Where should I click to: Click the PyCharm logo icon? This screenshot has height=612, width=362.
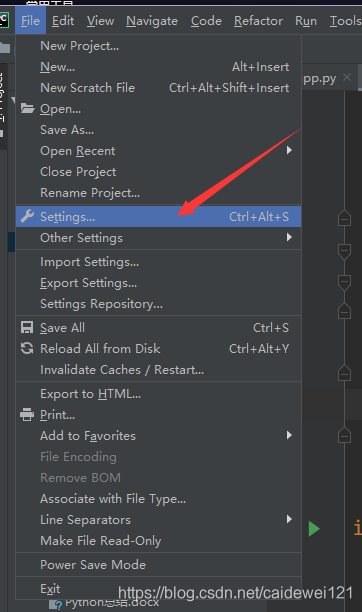[4, 20]
